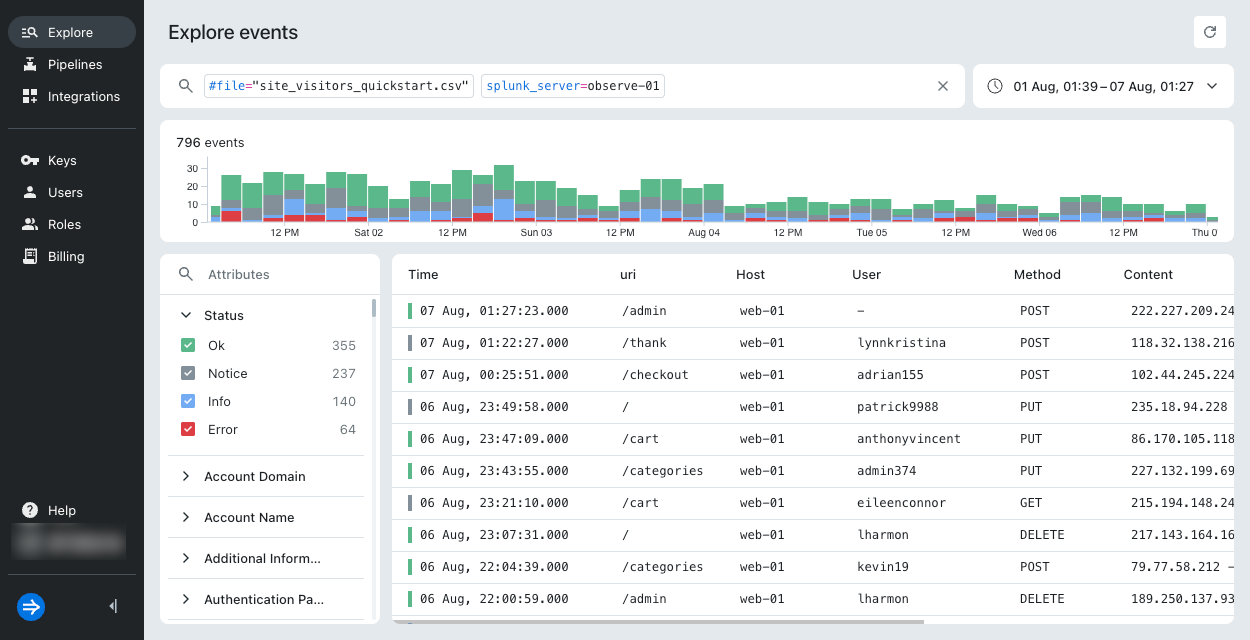Uncheck the Error status checkbox
The image size is (1250, 640).
[188, 429]
